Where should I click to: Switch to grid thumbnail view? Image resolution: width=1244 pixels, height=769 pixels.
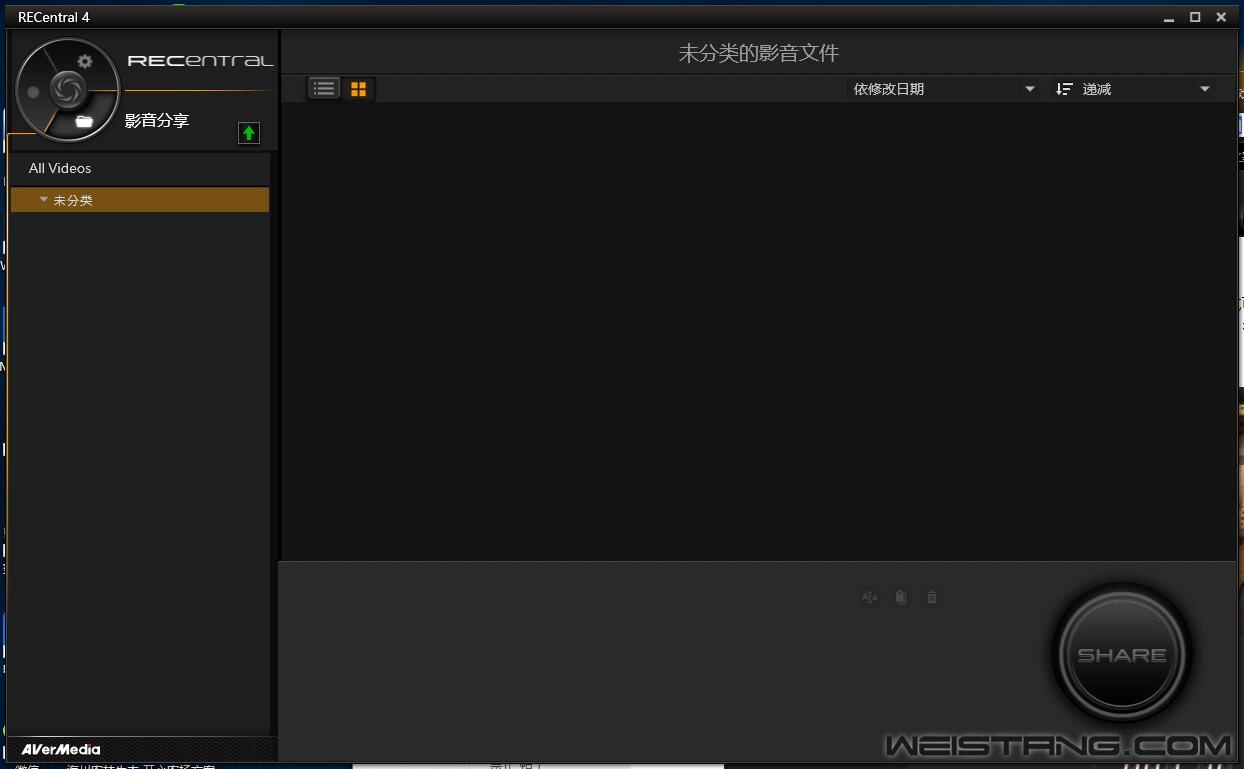(358, 89)
